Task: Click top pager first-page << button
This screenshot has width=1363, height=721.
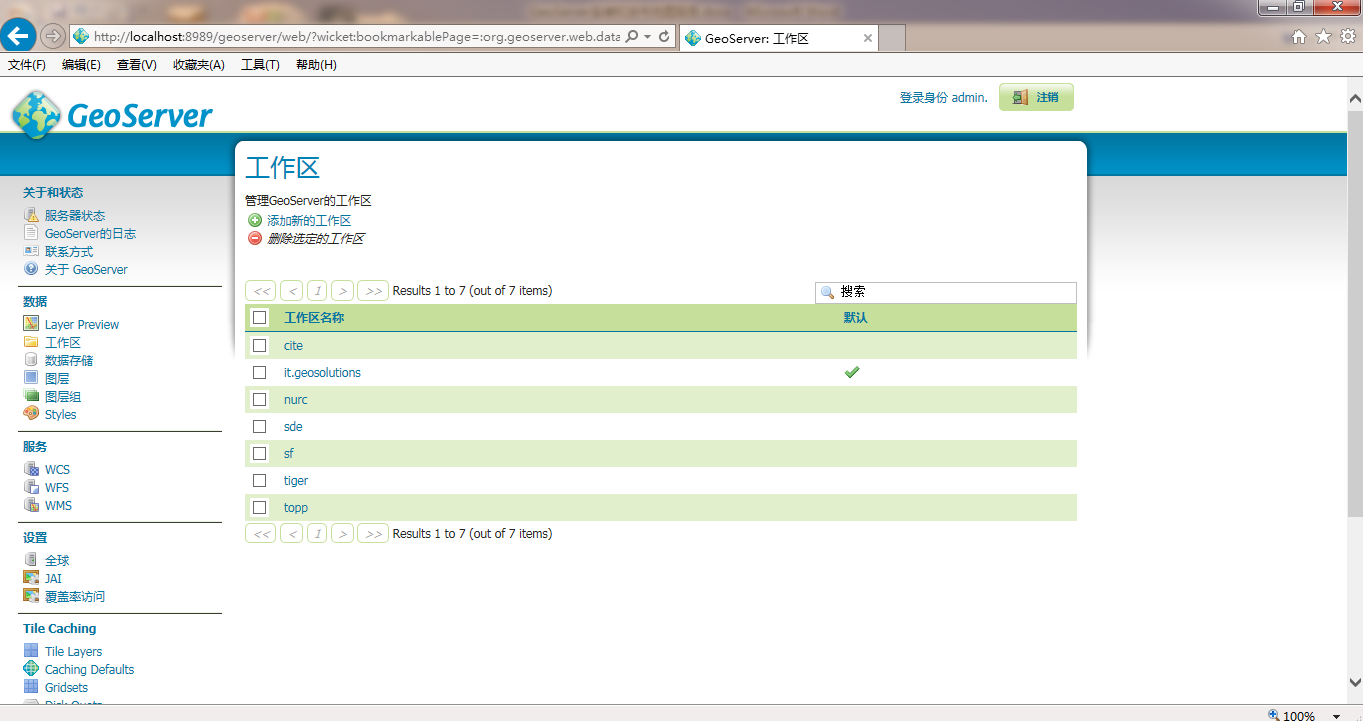Action: (x=261, y=291)
